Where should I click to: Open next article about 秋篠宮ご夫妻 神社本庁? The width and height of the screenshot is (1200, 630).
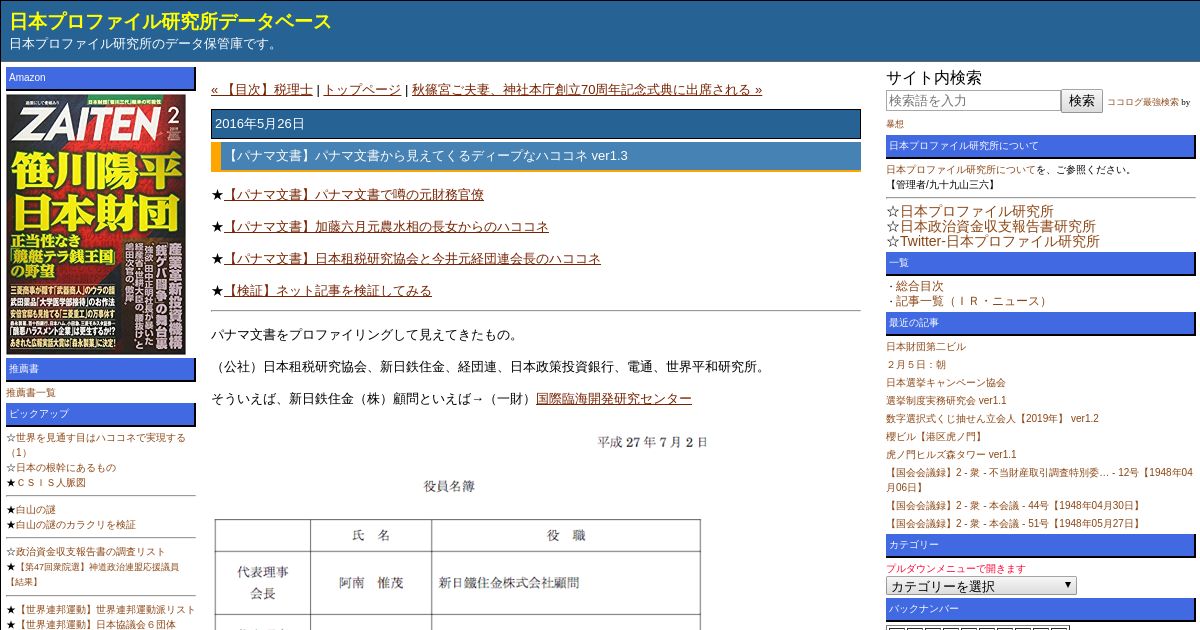click(x=587, y=89)
